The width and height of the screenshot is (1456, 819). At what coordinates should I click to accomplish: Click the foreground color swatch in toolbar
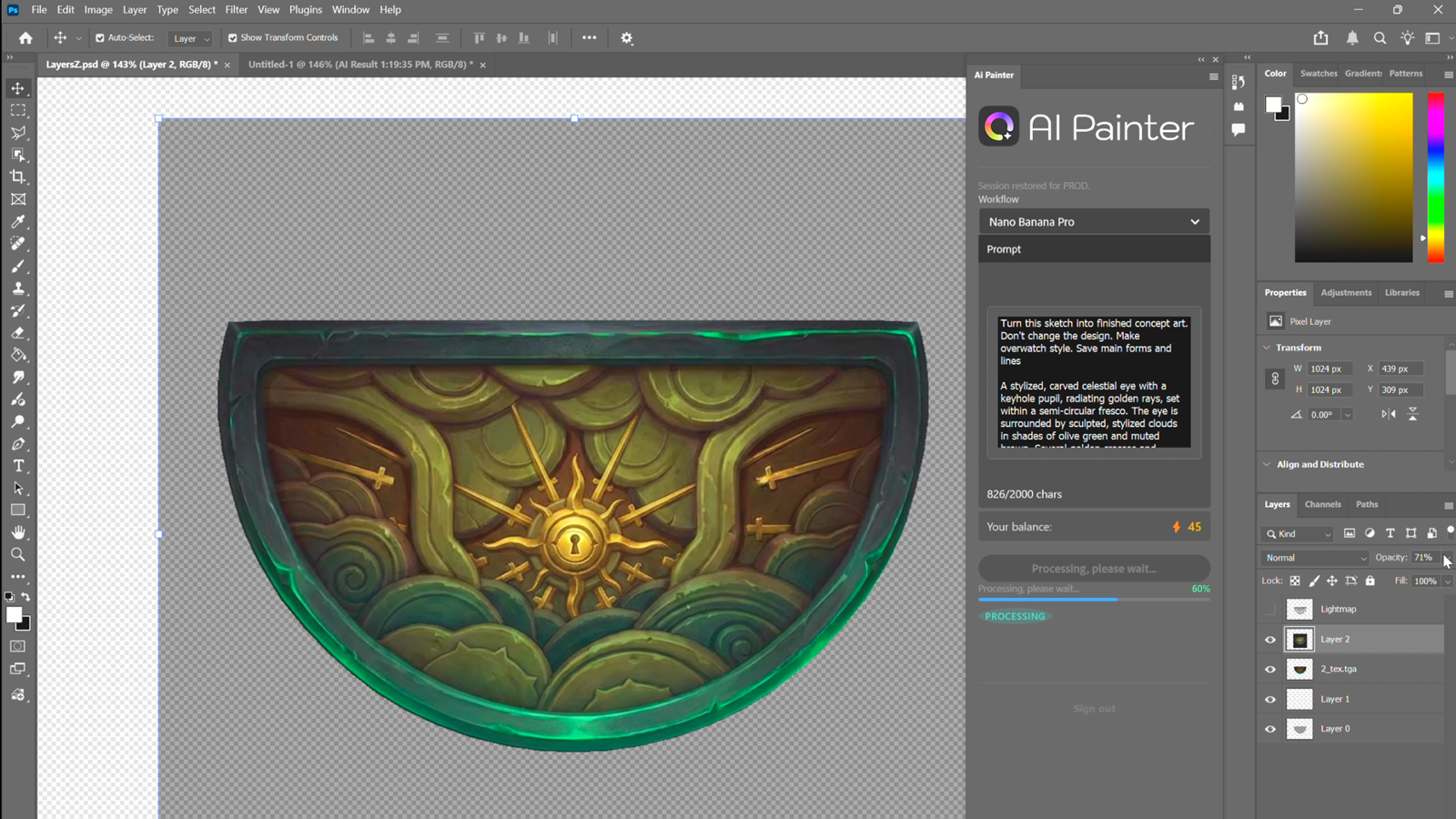pos(14,615)
